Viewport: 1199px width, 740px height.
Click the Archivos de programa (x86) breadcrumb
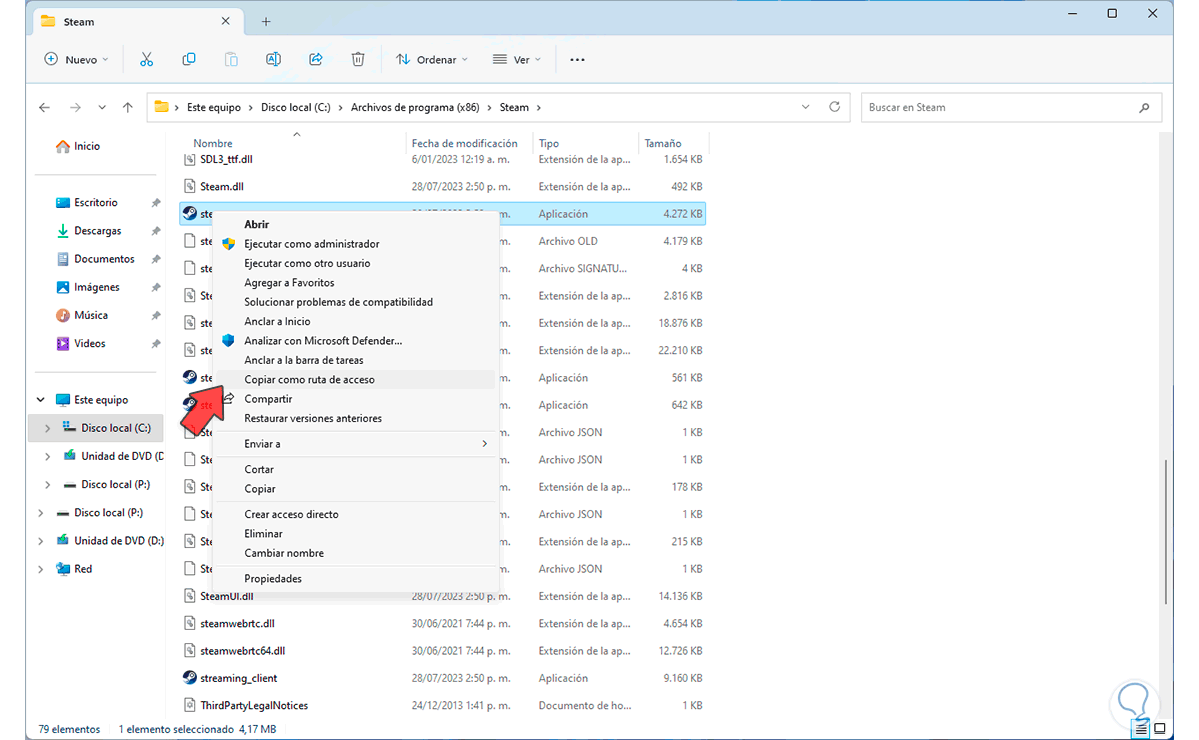tap(413, 107)
